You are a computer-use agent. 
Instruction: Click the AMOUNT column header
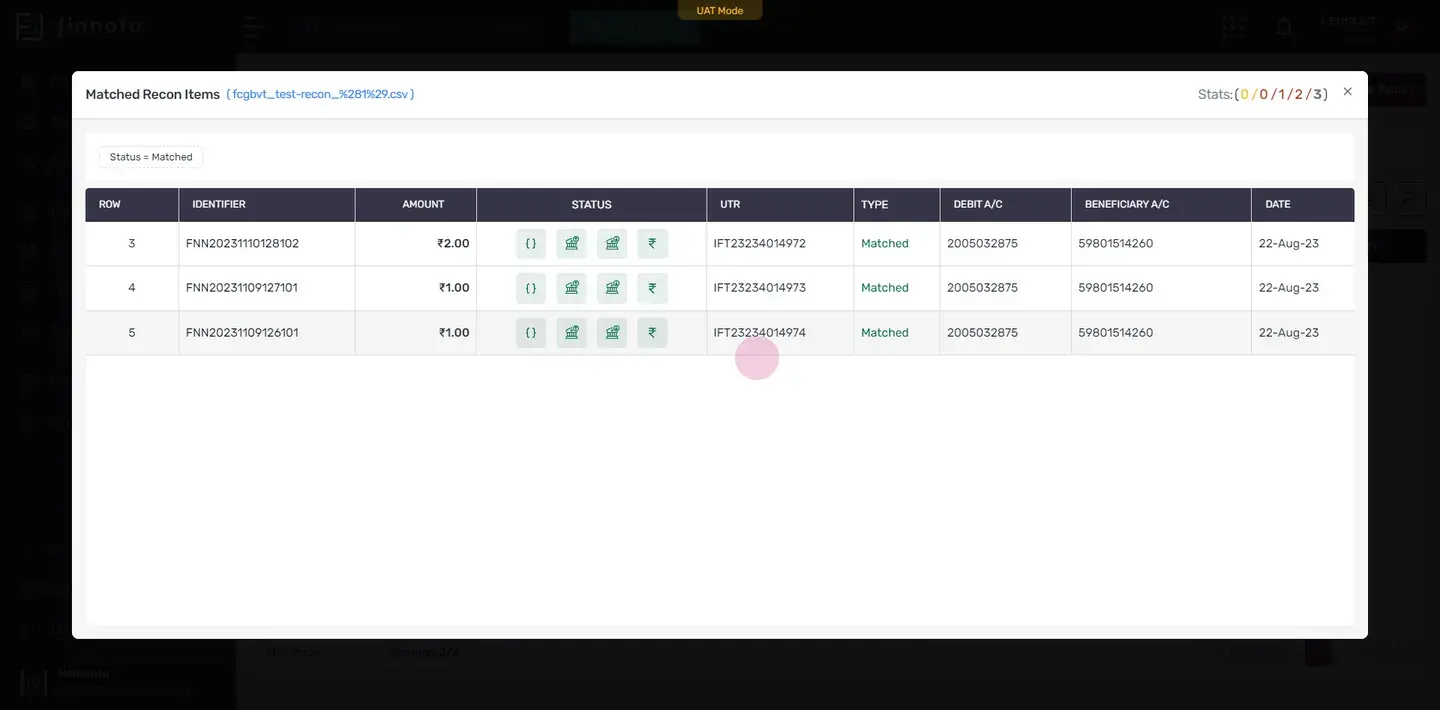416,204
